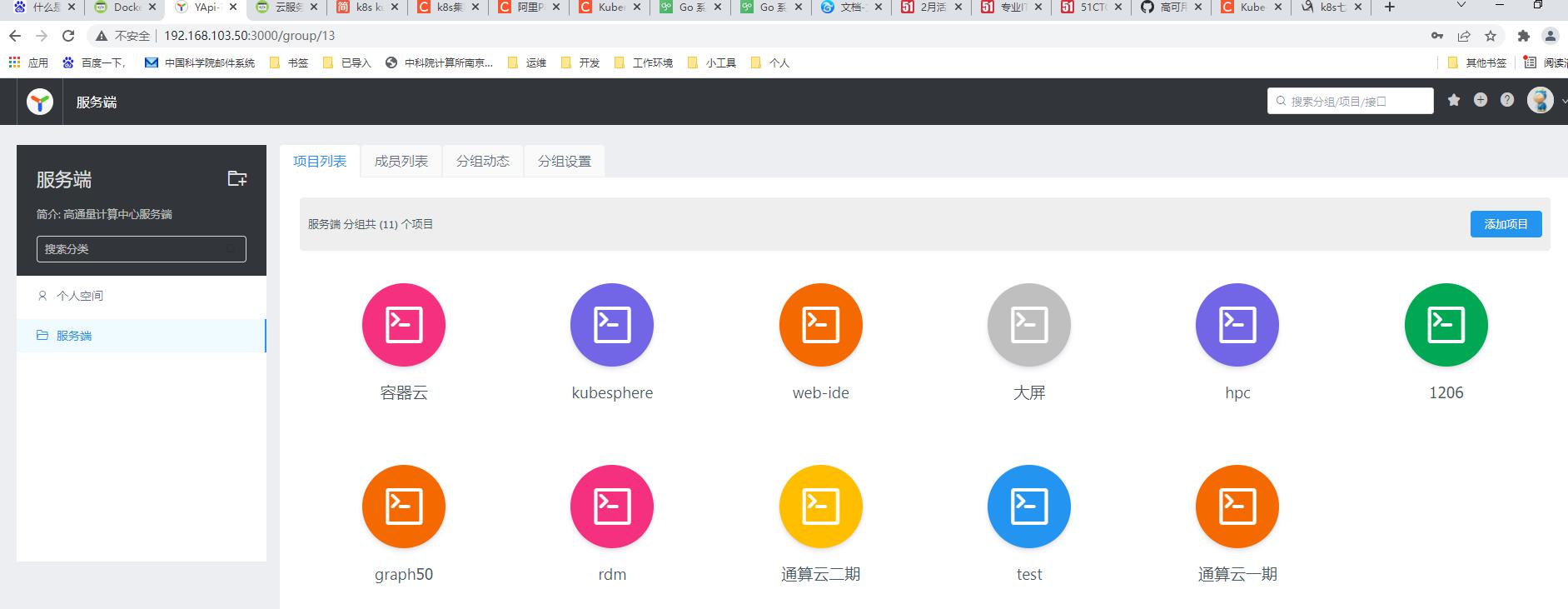Open the help question mark icon

click(1507, 100)
